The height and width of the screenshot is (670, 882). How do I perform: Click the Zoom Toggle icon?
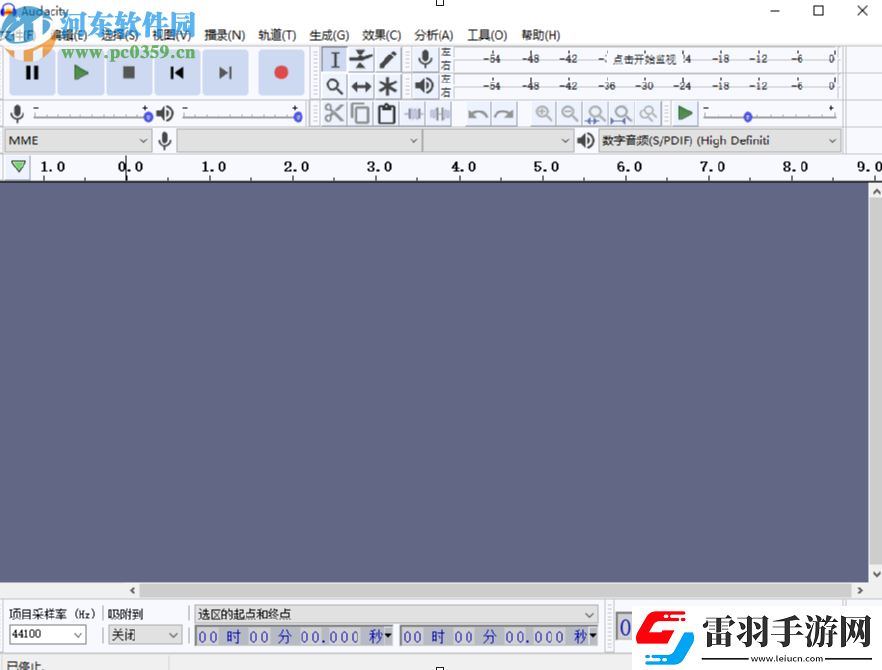(648, 114)
